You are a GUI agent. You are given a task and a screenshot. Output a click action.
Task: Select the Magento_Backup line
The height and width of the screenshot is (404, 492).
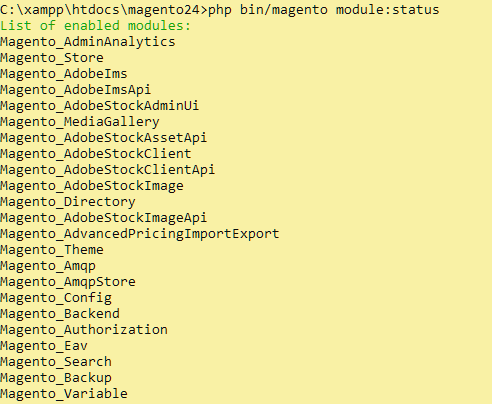(56, 378)
